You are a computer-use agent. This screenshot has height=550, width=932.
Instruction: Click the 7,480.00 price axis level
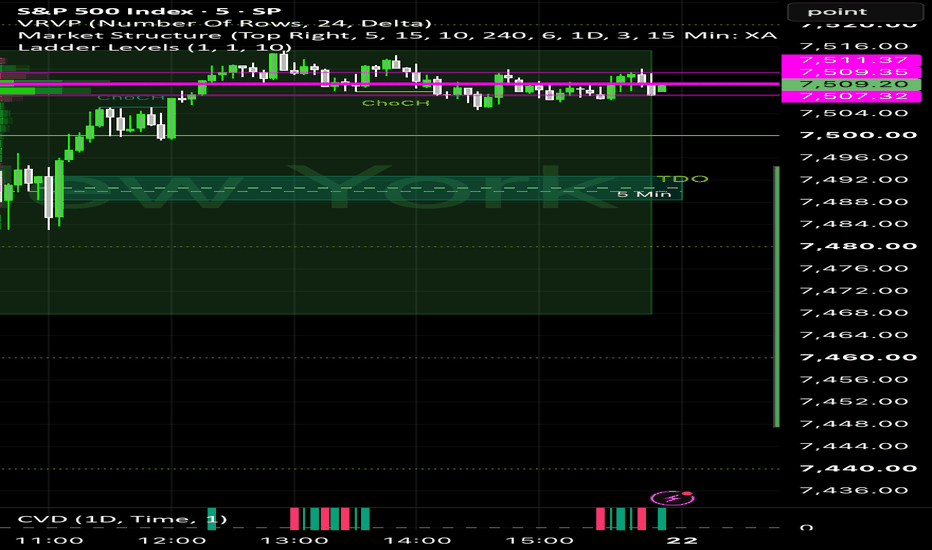[x=858, y=246]
